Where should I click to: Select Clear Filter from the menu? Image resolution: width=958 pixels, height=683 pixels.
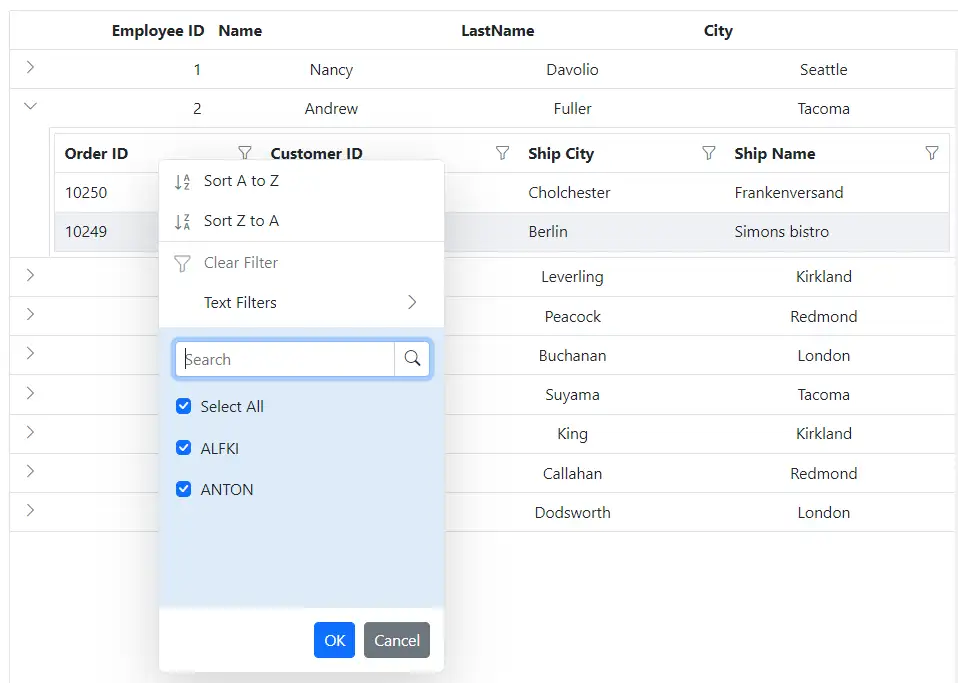click(240, 262)
